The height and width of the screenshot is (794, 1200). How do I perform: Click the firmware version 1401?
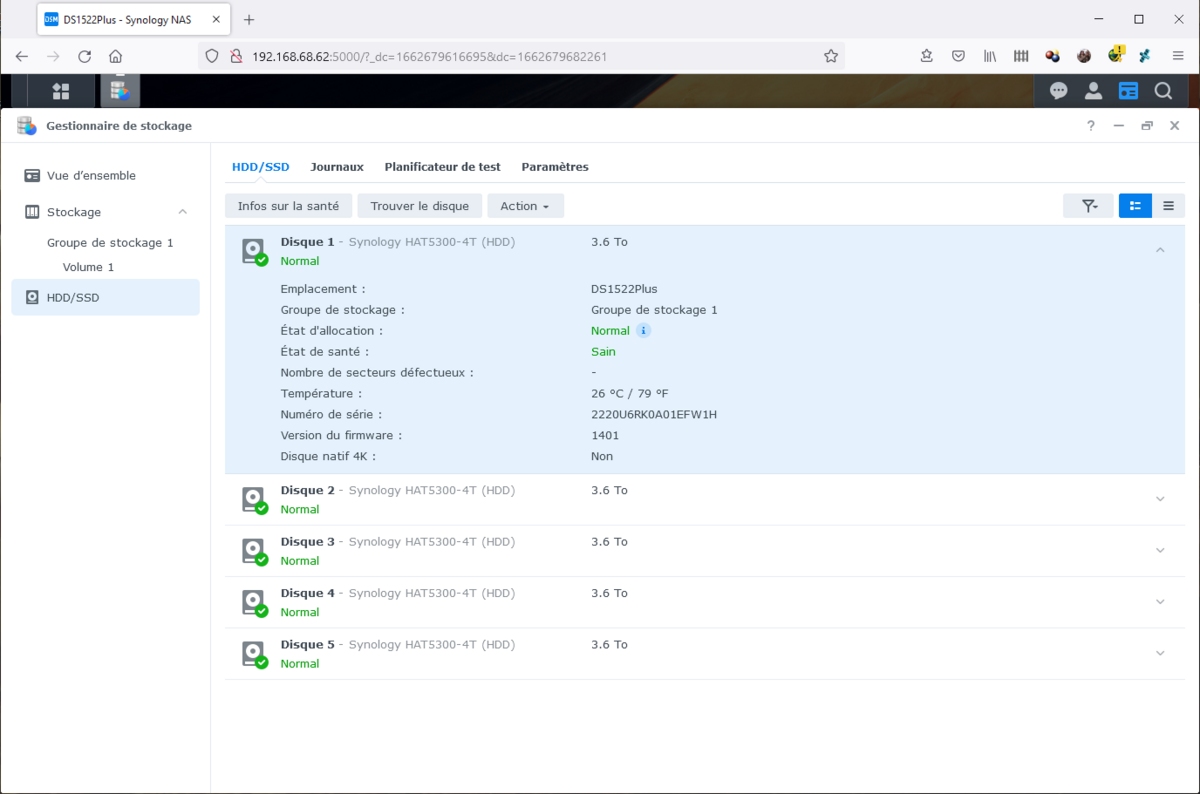605,435
